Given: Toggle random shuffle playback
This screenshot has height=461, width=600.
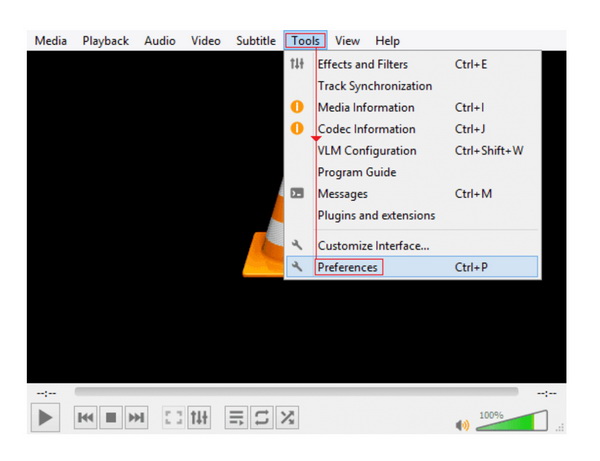Looking at the screenshot, I should click(x=287, y=417).
